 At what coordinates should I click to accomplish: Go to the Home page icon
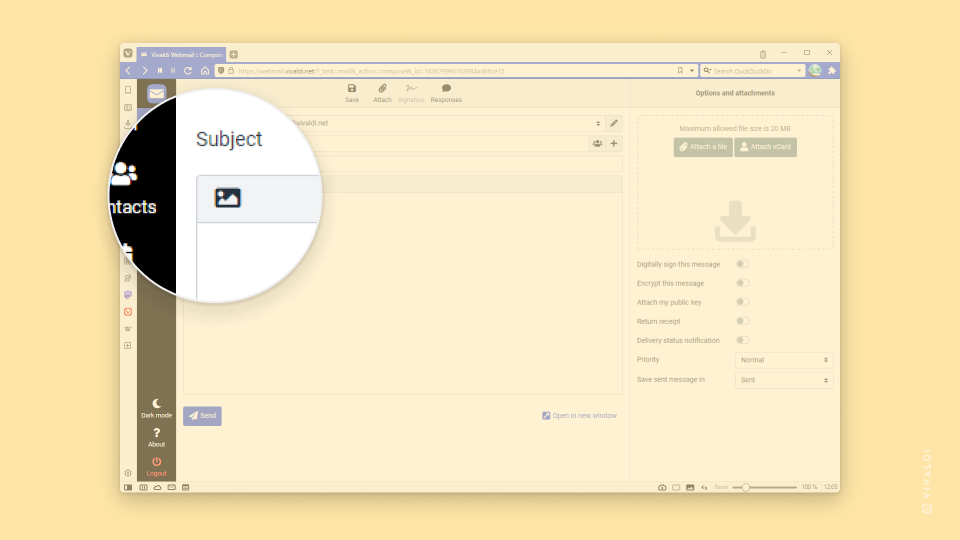coord(205,70)
